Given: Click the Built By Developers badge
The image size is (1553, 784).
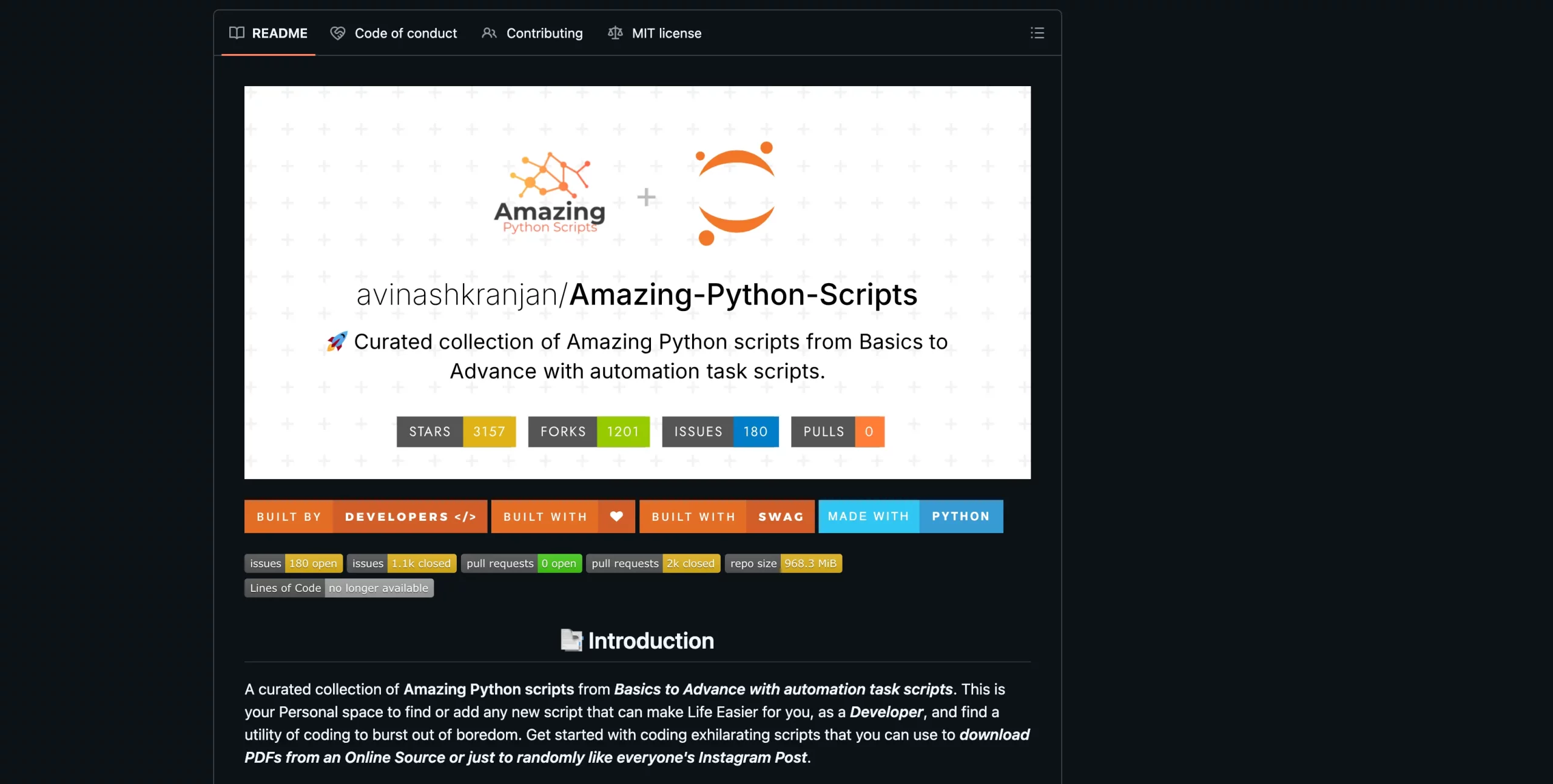Looking at the screenshot, I should [x=366, y=516].
